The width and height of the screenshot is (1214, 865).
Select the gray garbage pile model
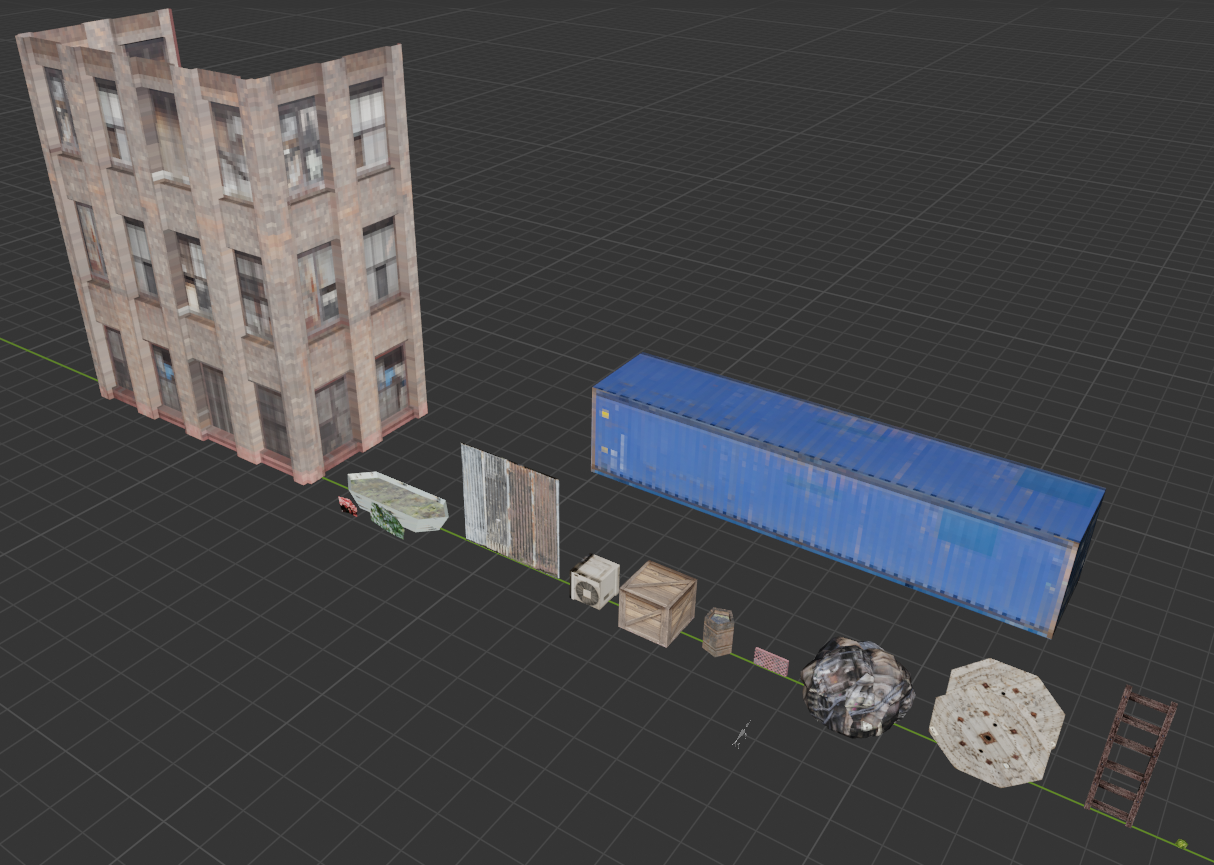[x=858, y=686]
